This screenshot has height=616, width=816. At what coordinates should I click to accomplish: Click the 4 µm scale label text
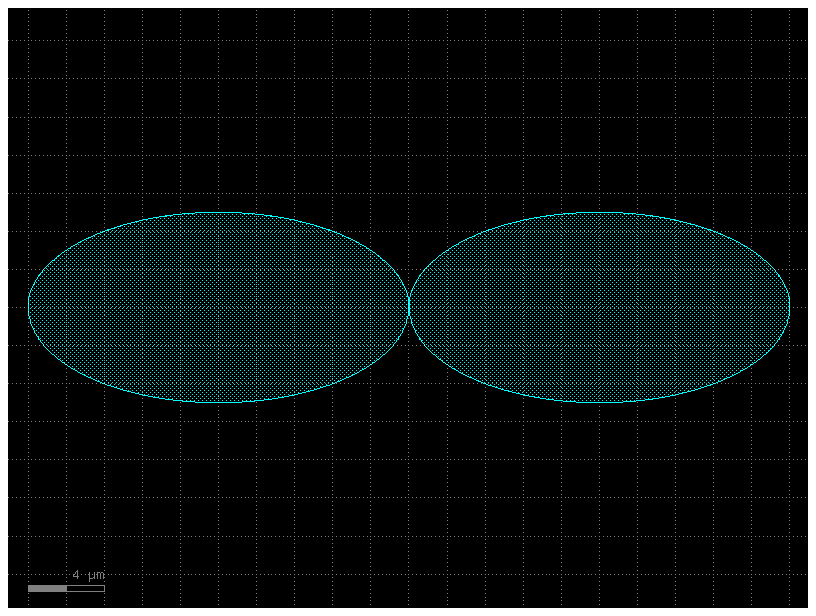(88, 574)
